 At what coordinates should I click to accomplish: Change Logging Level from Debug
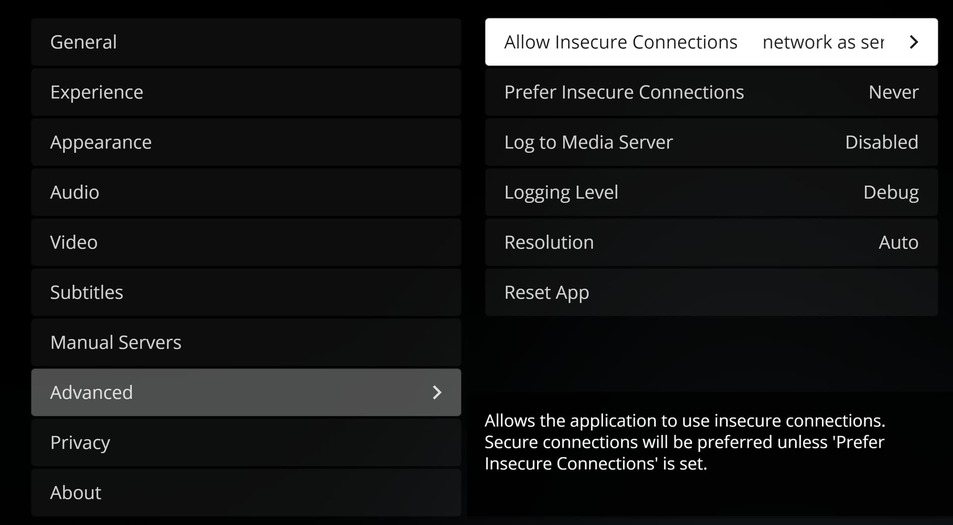coord(711,192)
